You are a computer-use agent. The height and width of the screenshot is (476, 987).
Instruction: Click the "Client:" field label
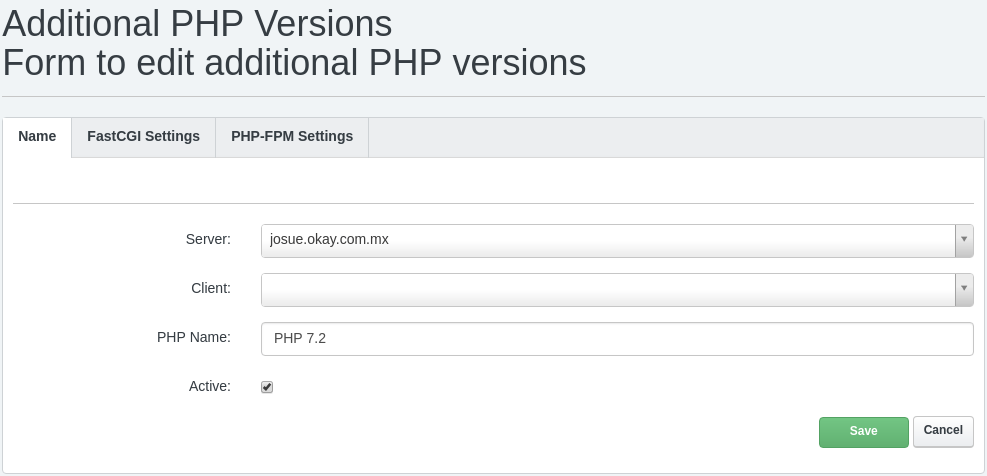pos(211,288)
